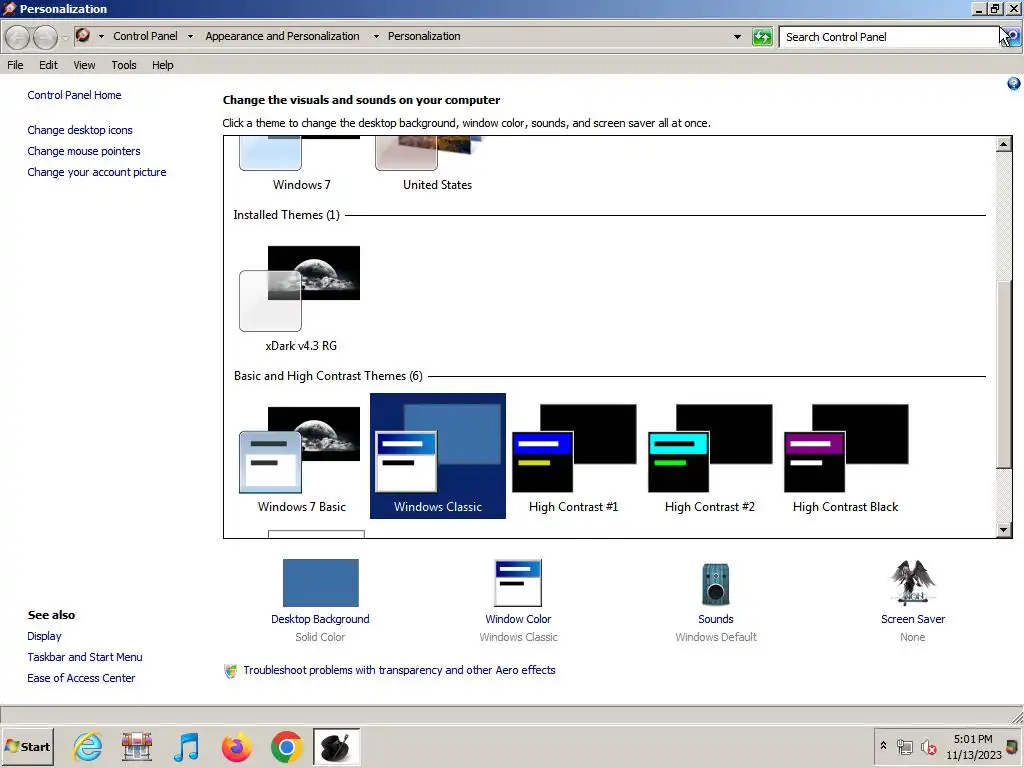
Task: Click the Back navigation arrow
Action: [18, 37]
